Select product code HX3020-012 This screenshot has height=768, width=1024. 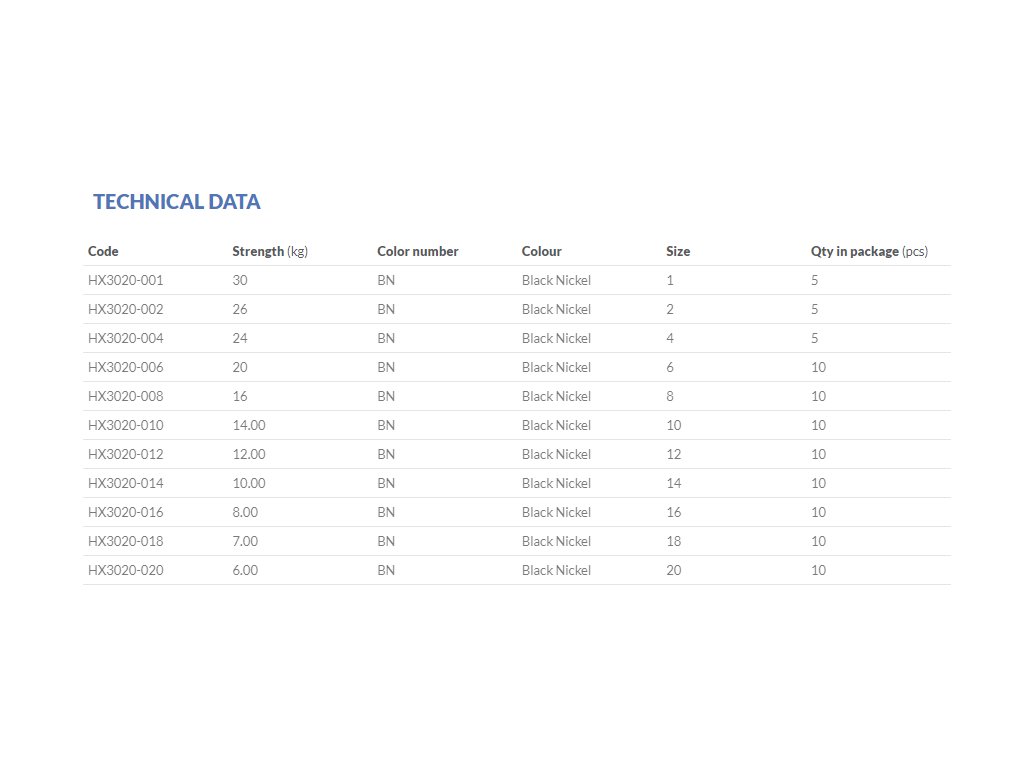tap(125, 454)
